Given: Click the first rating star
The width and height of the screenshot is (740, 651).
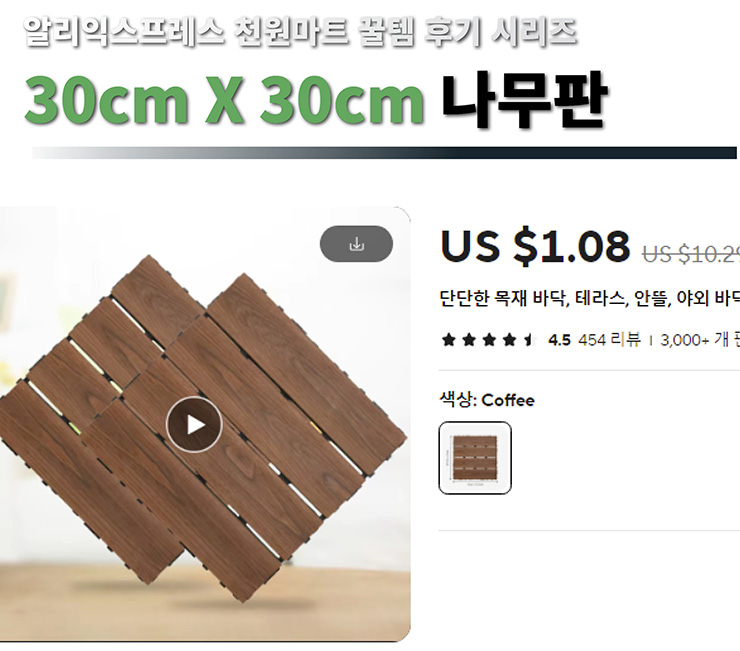Looking at the screenshot, I should (x=449, y=339).
